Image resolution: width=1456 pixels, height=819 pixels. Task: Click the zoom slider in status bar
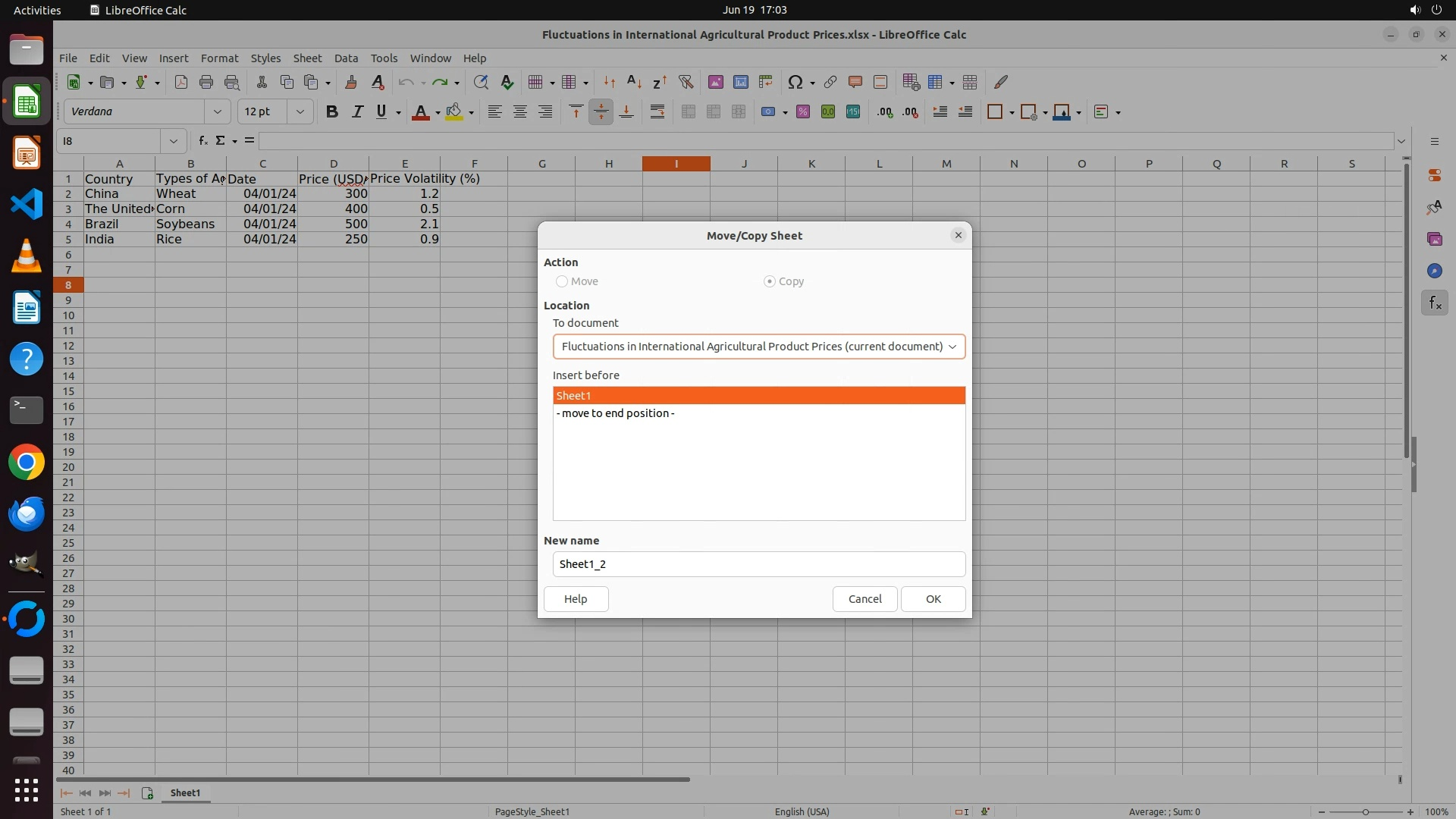point(1365,811)
